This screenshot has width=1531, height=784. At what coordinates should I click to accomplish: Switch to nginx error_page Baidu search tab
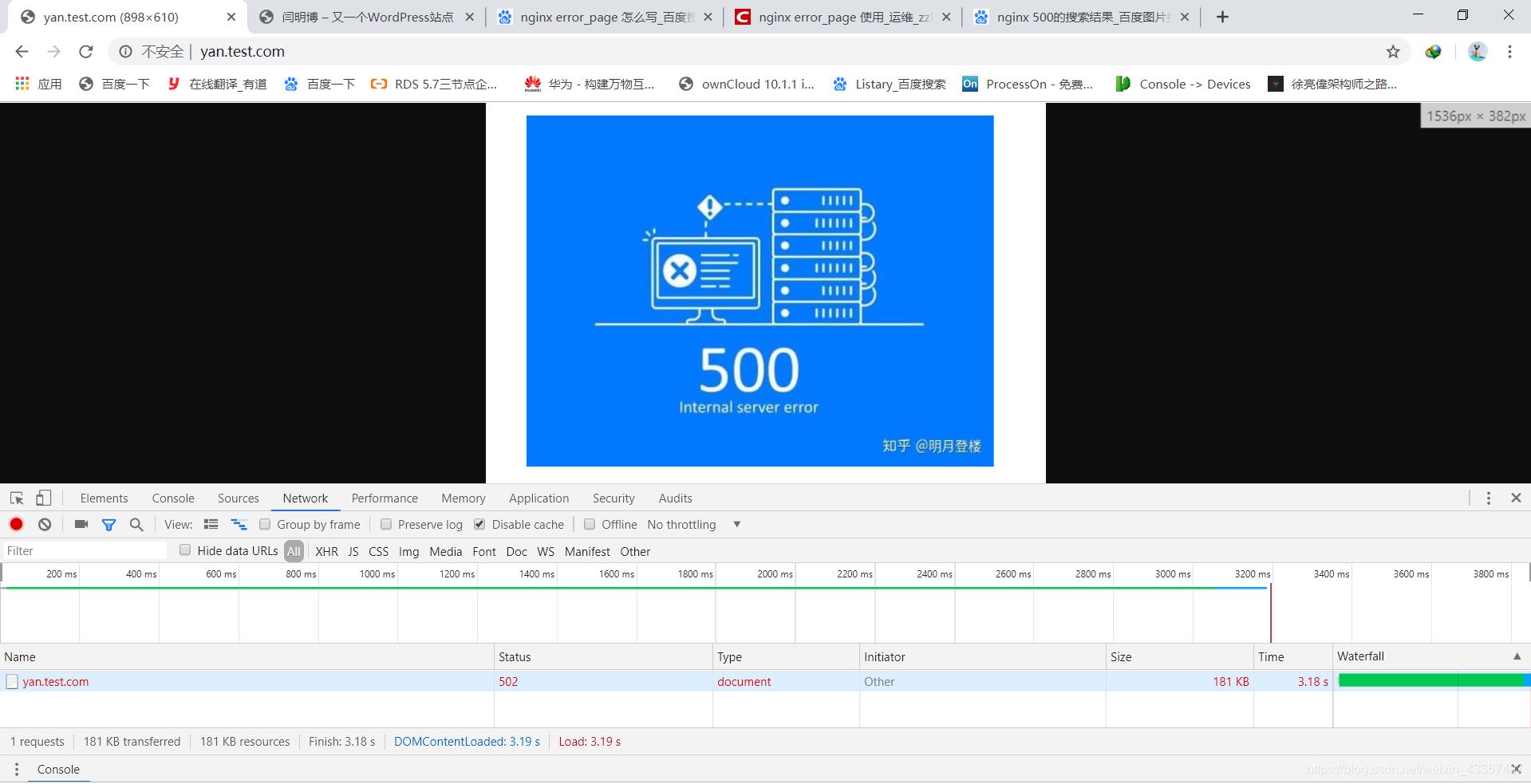point(606,17)
